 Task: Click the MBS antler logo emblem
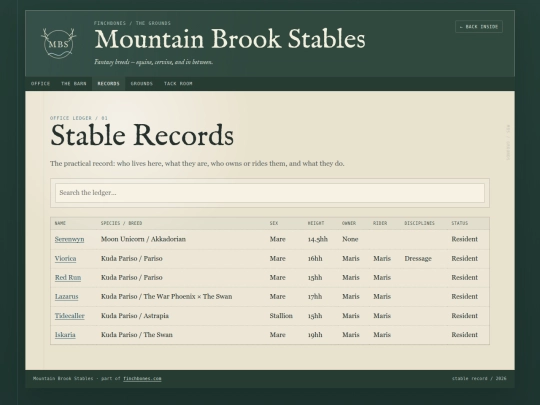point(59,43)
